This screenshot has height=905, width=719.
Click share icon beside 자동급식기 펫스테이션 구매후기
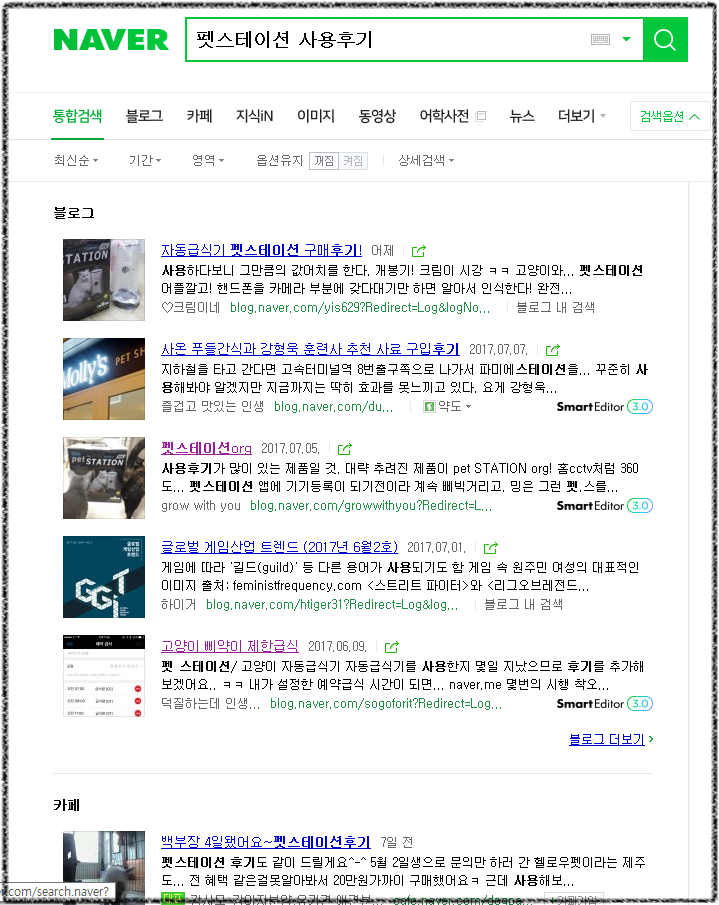(418, 251)
